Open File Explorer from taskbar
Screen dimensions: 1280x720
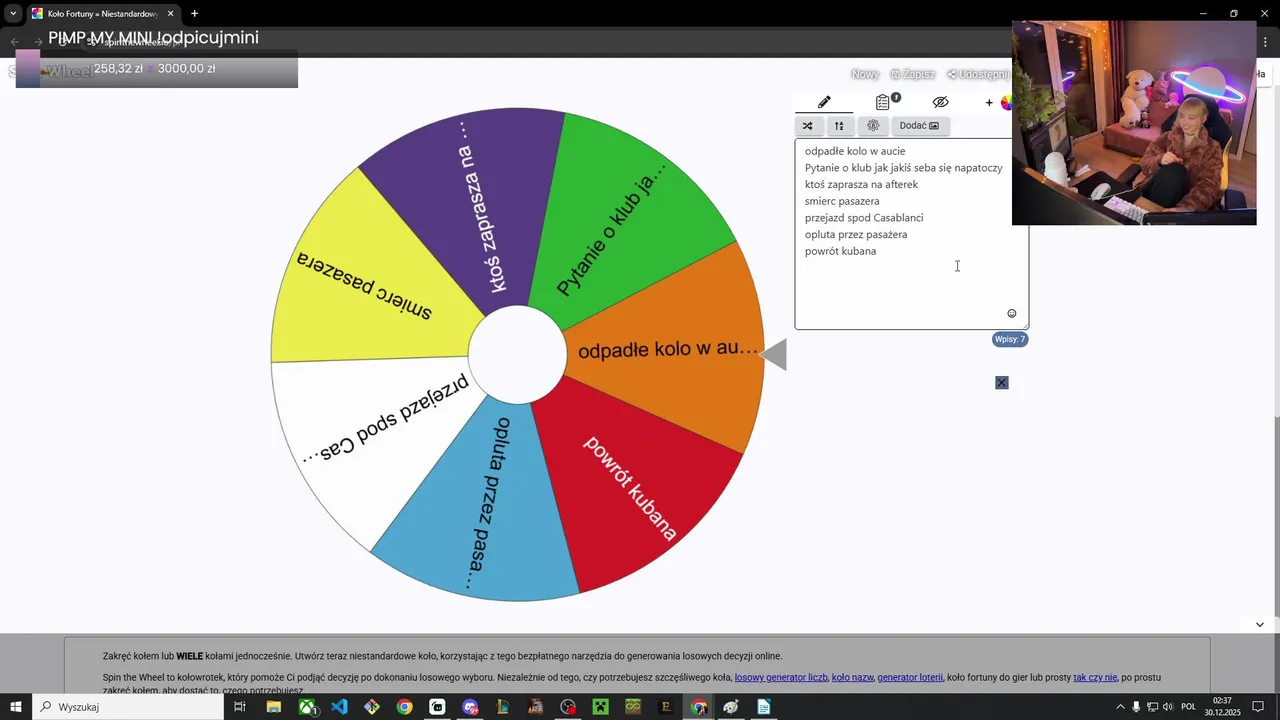pos(273,707)
